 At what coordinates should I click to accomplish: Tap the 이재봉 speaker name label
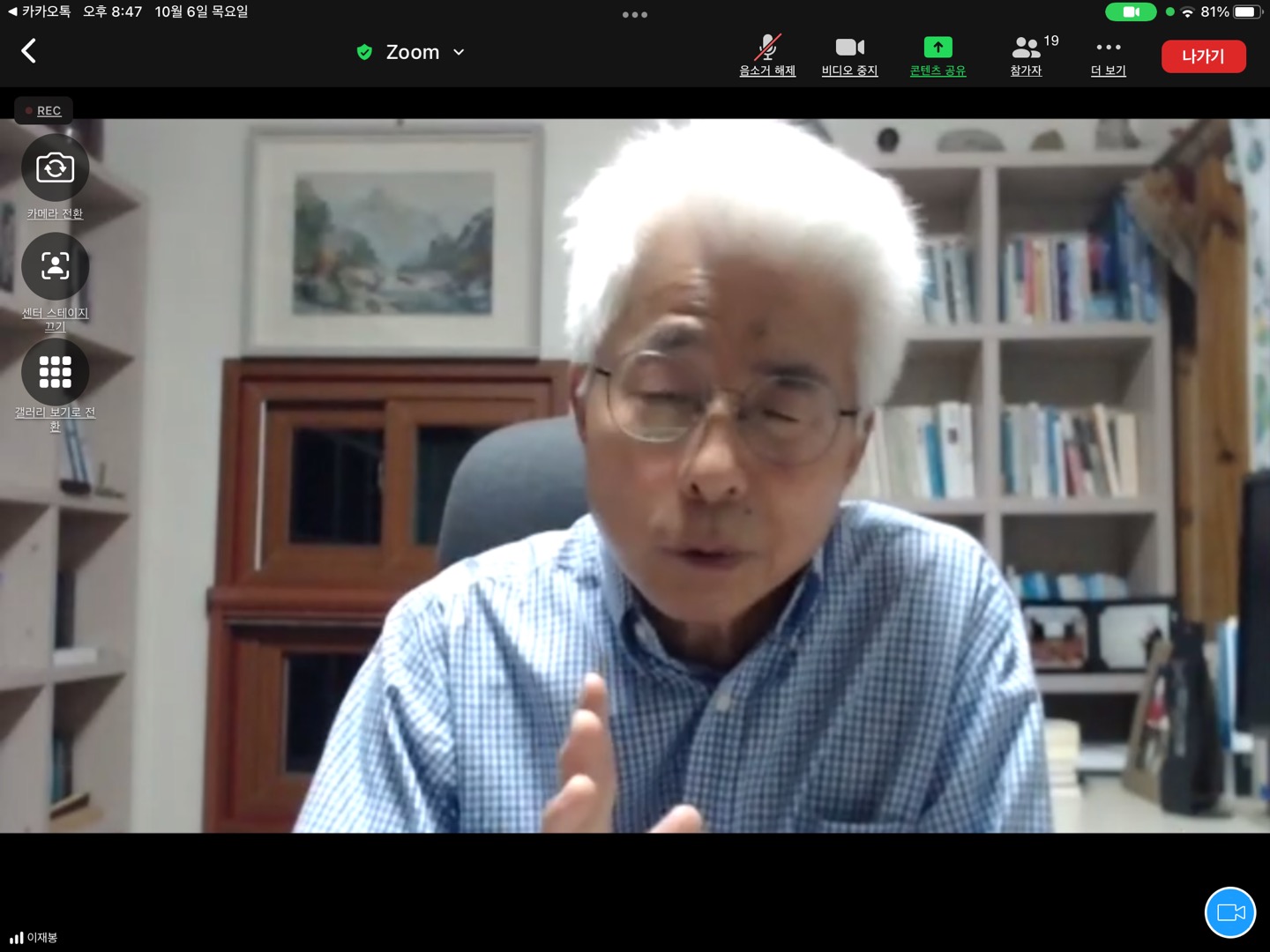(x=42, y=938)
